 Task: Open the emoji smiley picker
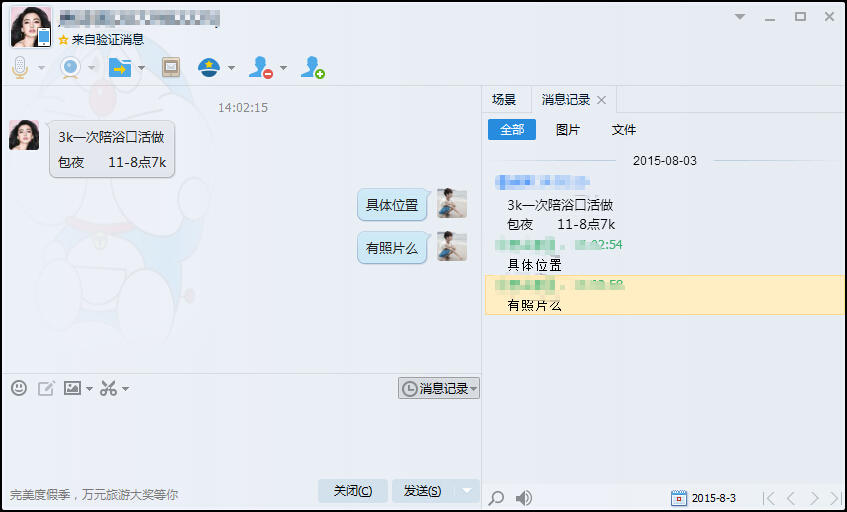[19, 388]
